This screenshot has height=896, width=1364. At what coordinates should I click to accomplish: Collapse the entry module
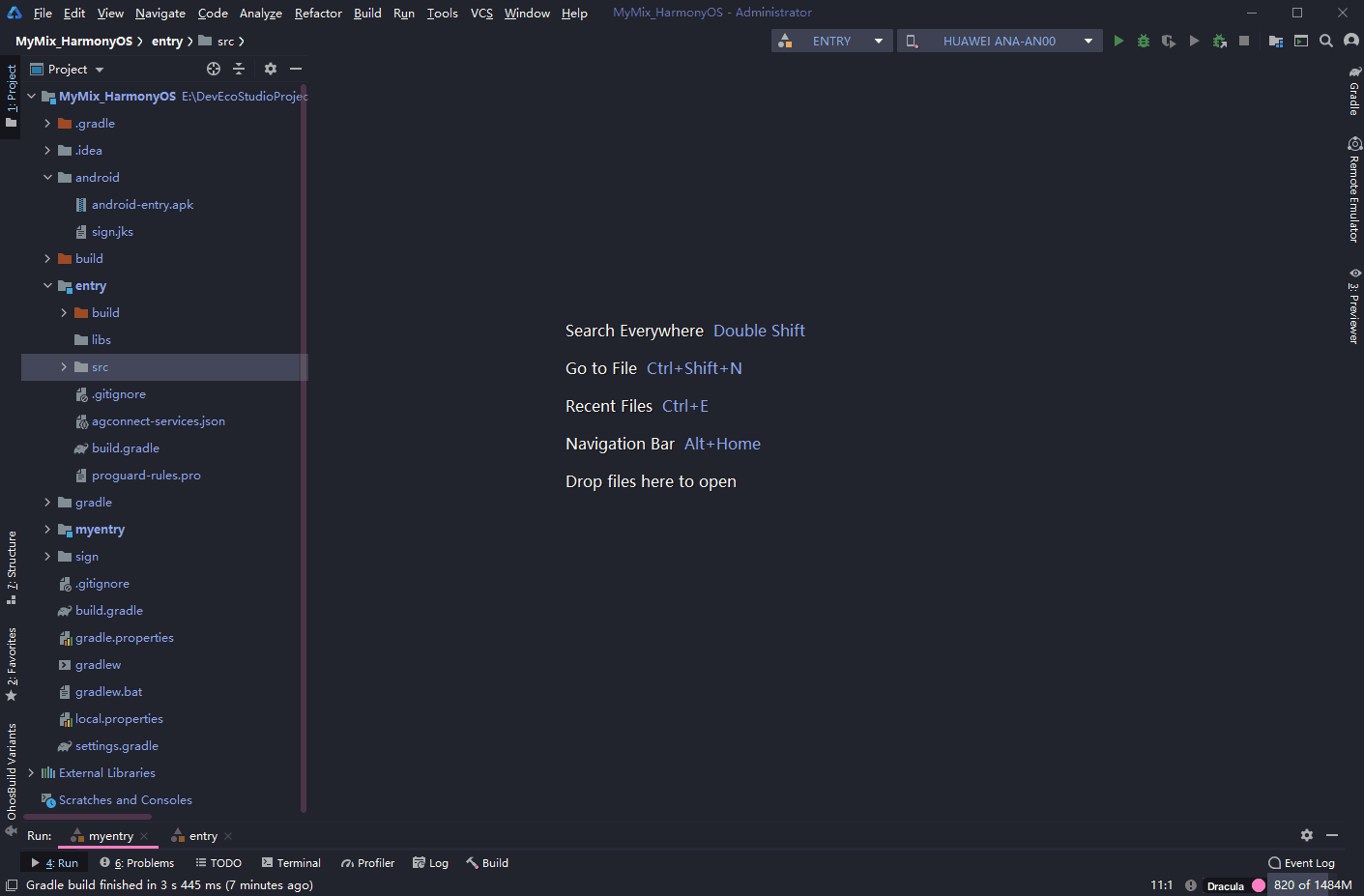[47, 285]
